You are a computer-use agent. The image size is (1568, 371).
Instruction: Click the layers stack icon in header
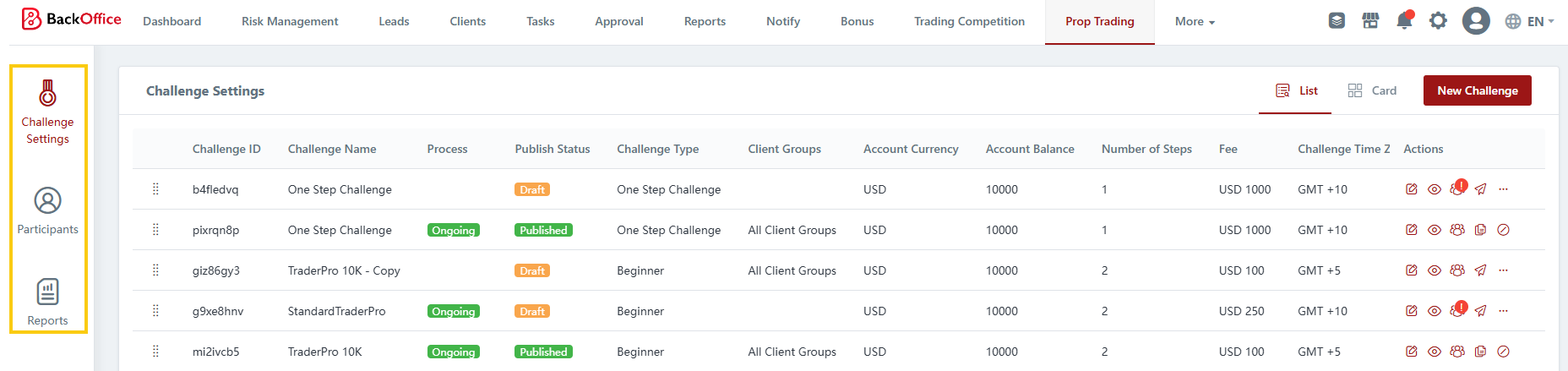point(1337,21)
